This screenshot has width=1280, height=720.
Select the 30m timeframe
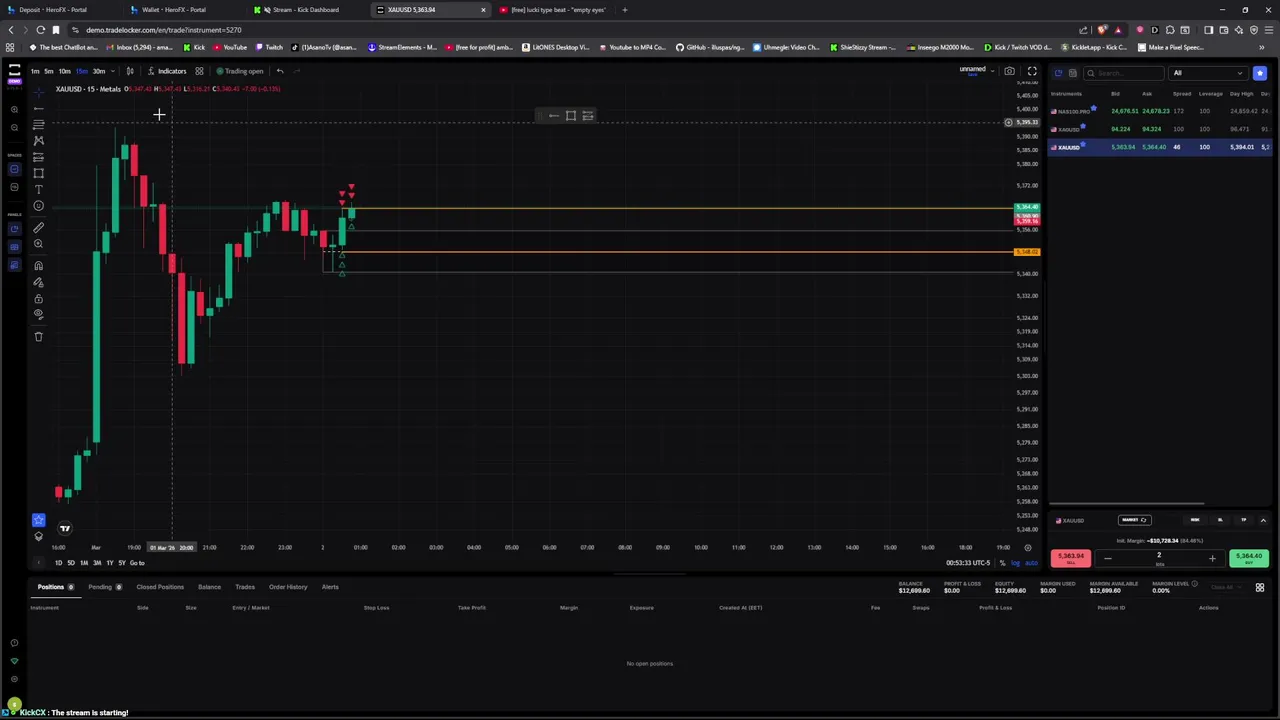(x=99, y=71)
